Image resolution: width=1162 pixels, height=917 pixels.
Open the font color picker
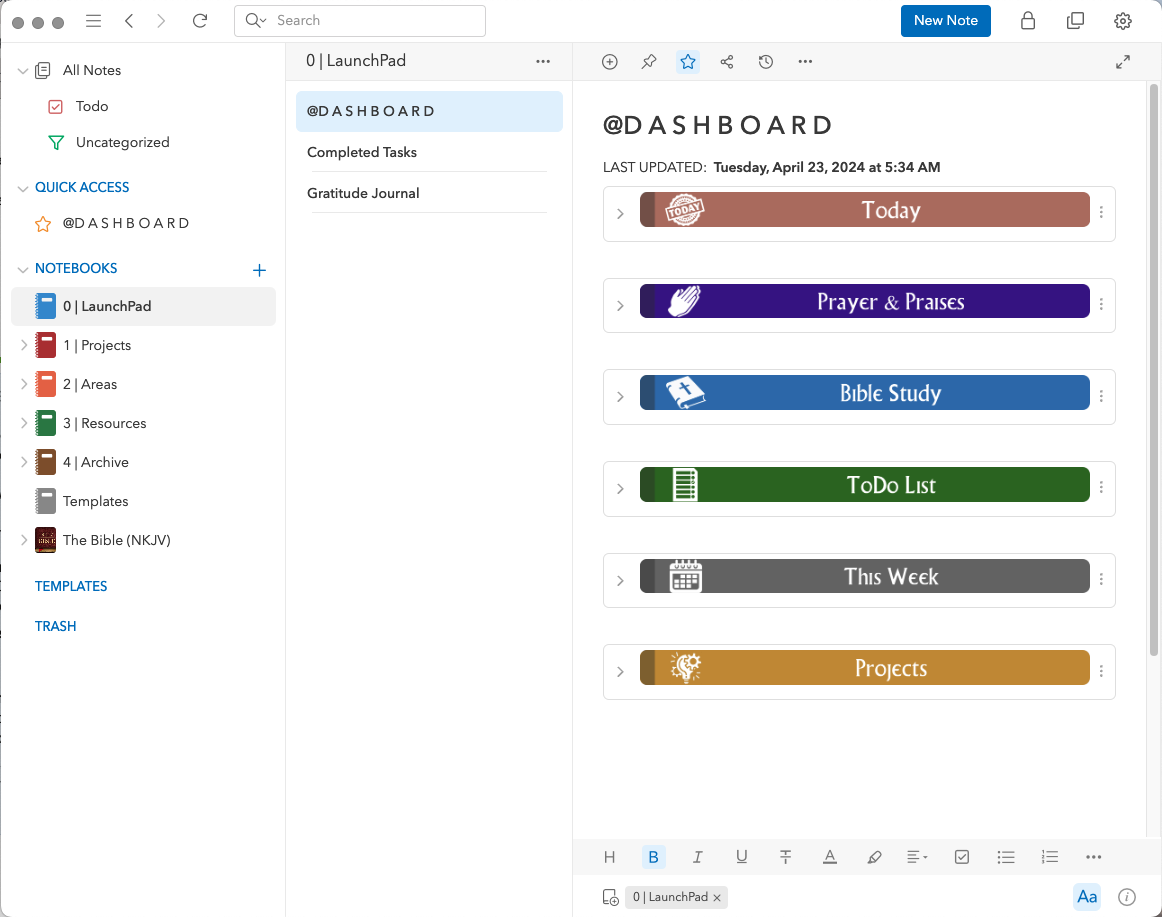(830, 857)
